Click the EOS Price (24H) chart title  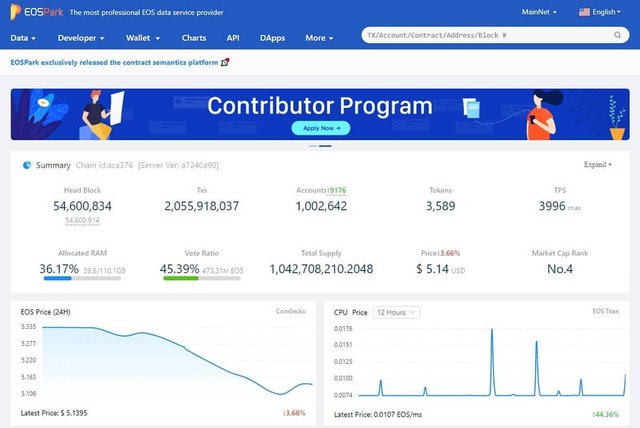[45, 312]
